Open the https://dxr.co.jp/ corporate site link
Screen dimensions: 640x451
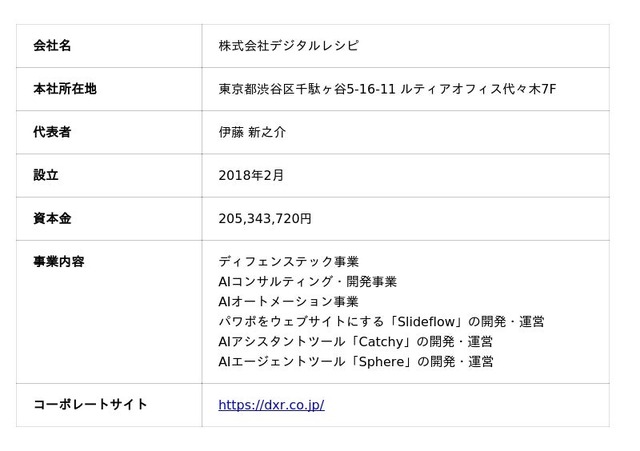271,405
